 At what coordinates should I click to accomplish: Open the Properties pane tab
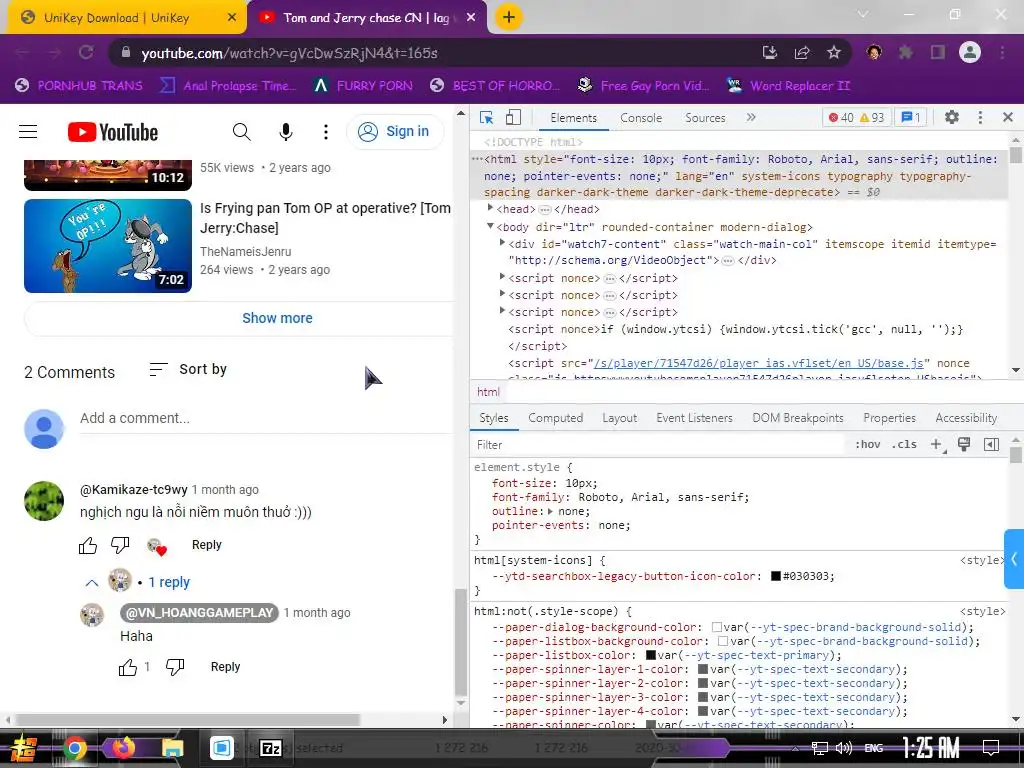[x=889, y=418]
